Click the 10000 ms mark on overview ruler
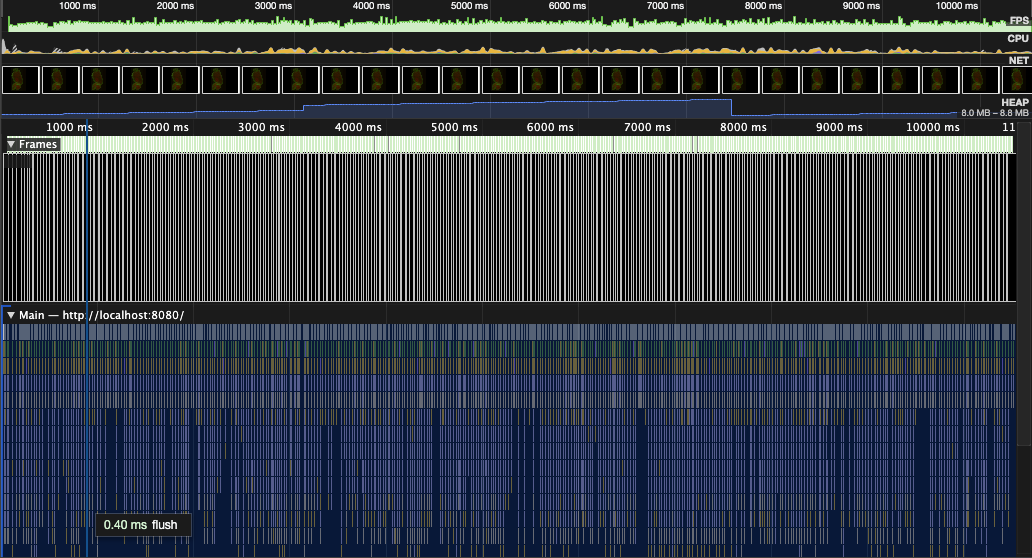Screen dimensions: 1032x558 click(956, 6)
